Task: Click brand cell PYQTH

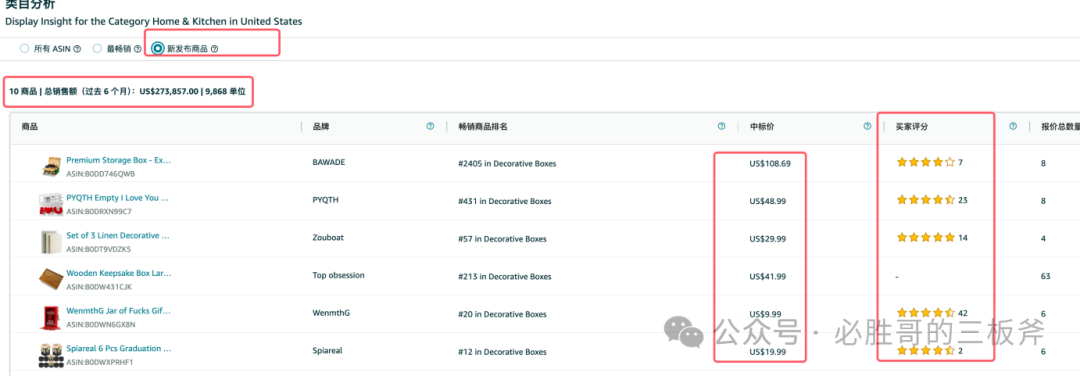Action: point(326,200)
